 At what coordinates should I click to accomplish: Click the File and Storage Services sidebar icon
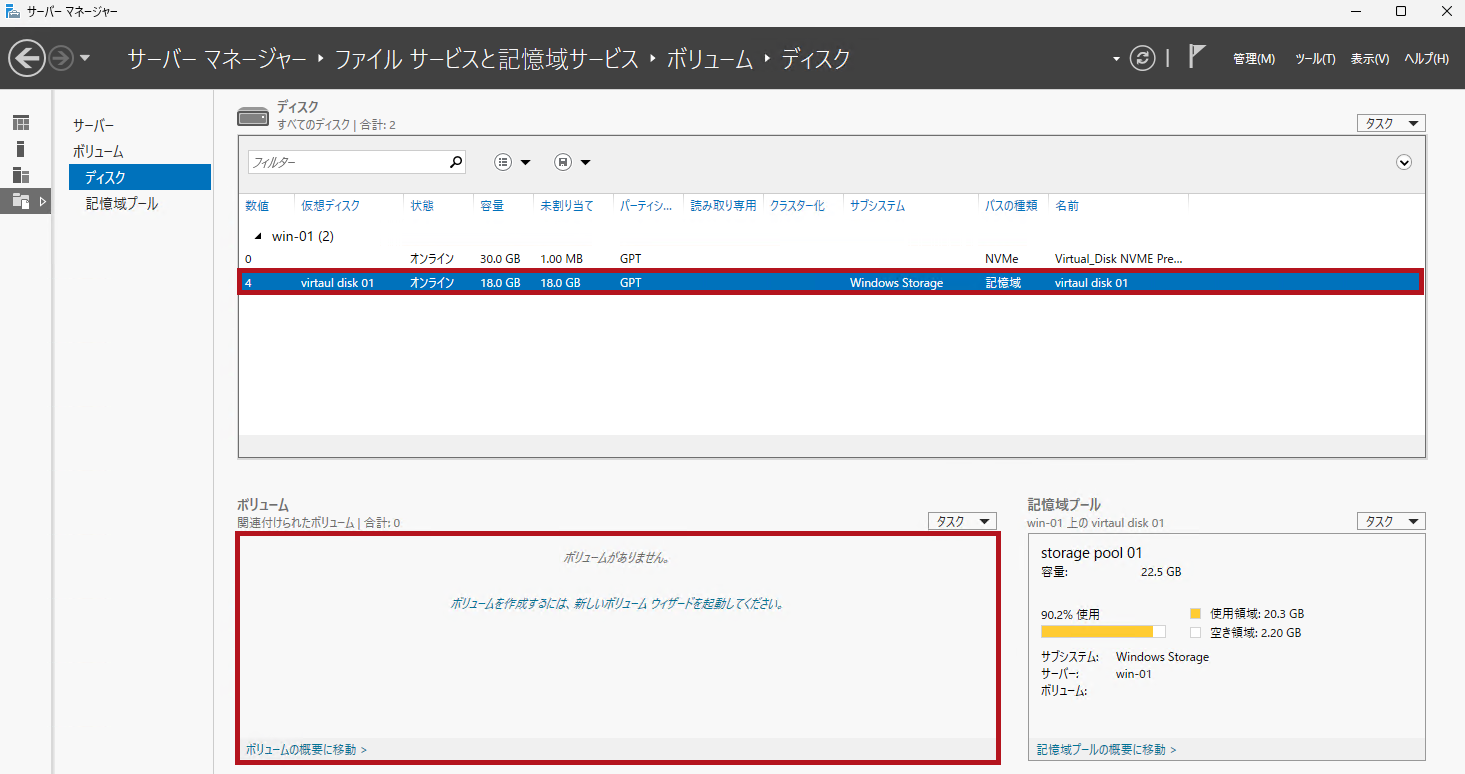[x=21, y=201]
